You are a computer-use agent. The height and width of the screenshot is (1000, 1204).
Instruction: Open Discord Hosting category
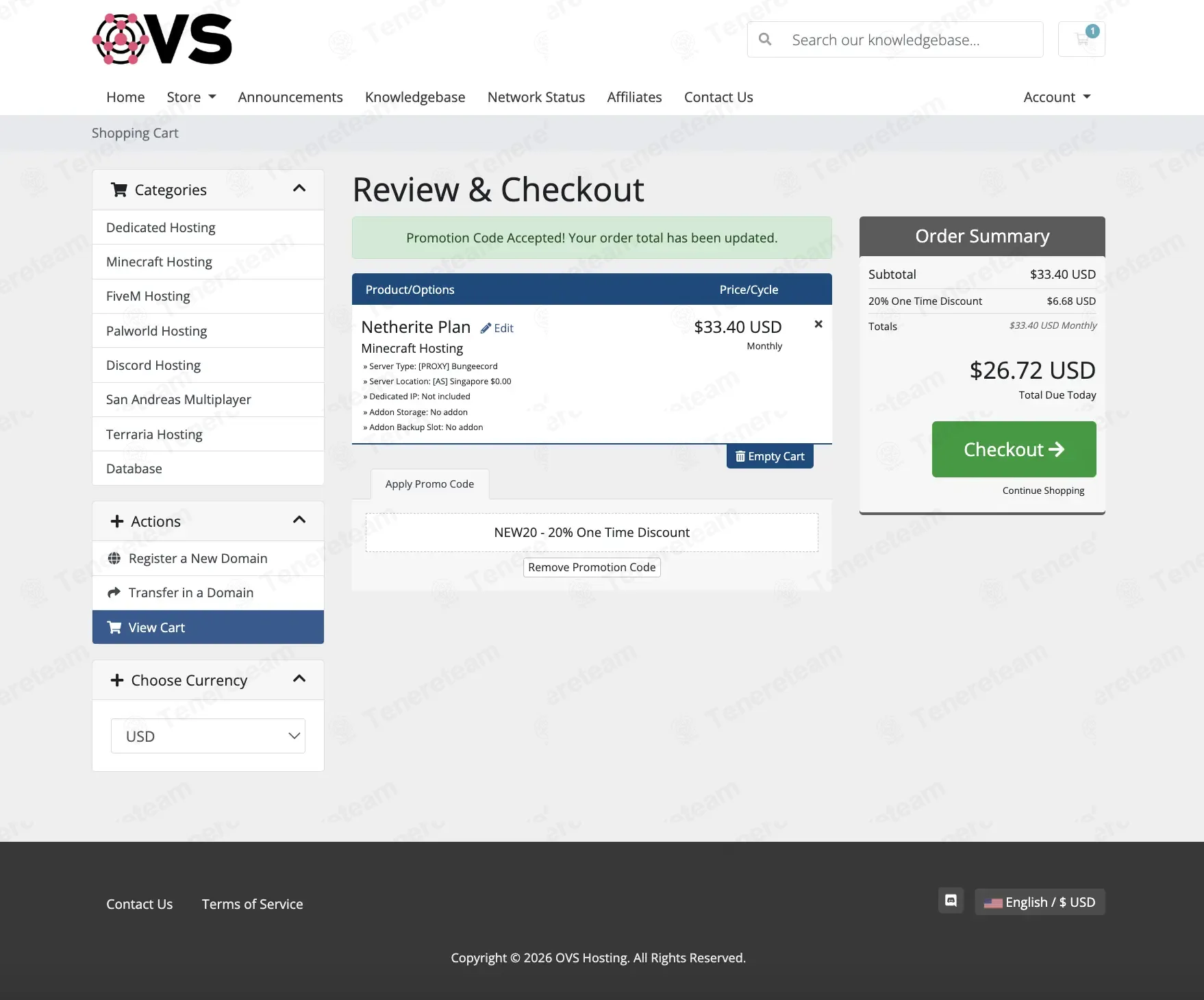[x=208, y=365]
